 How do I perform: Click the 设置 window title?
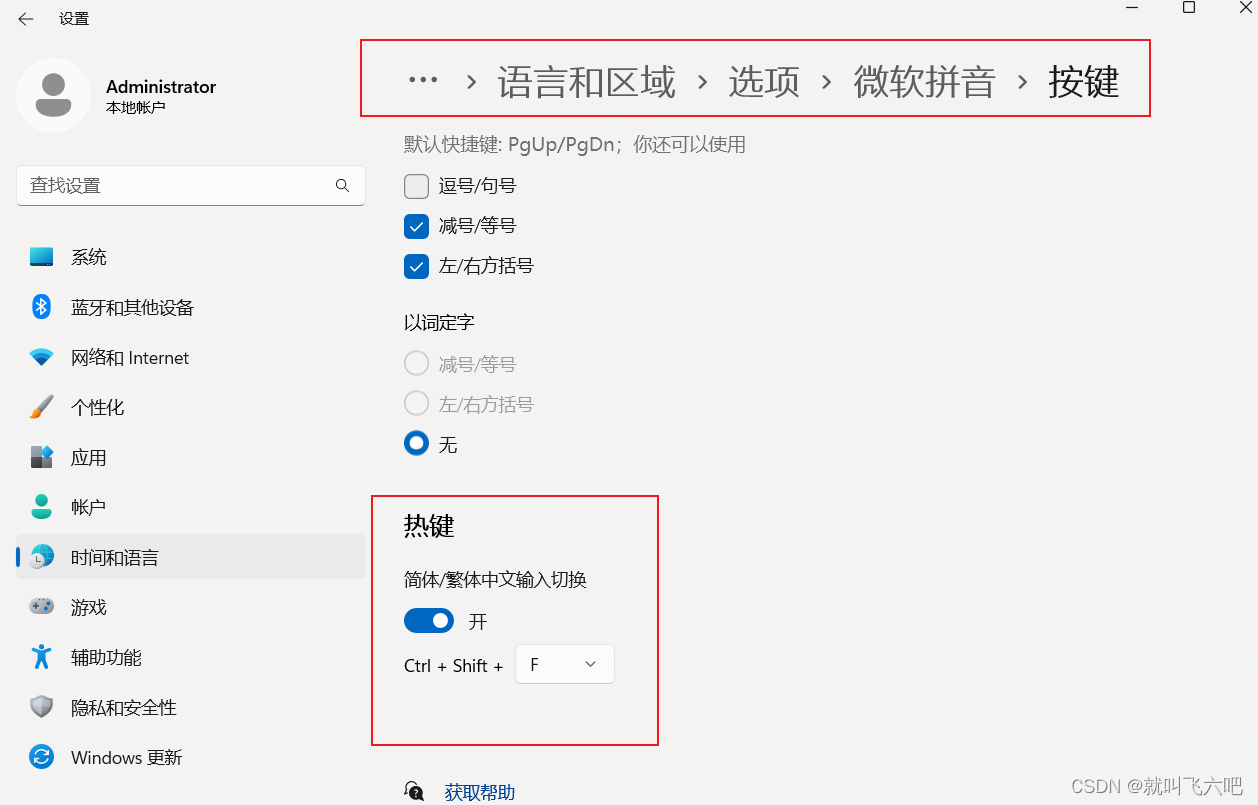click(x=74, y=19)
